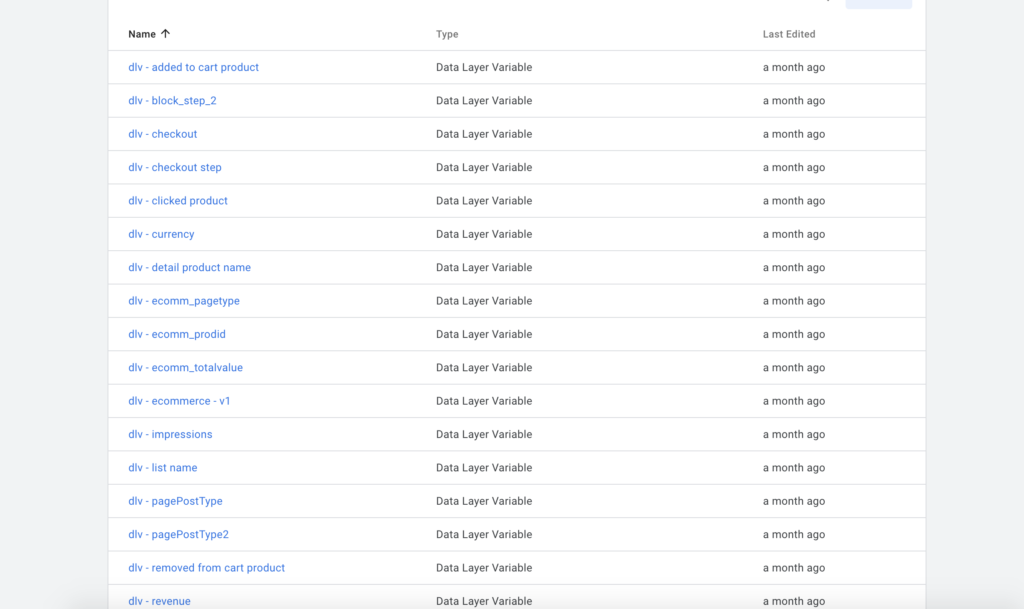Click 'a month ago' in ecommerce - v1 row
Image resolution: width=1024 pixels, height=609 pixels.
click(793, 401)
